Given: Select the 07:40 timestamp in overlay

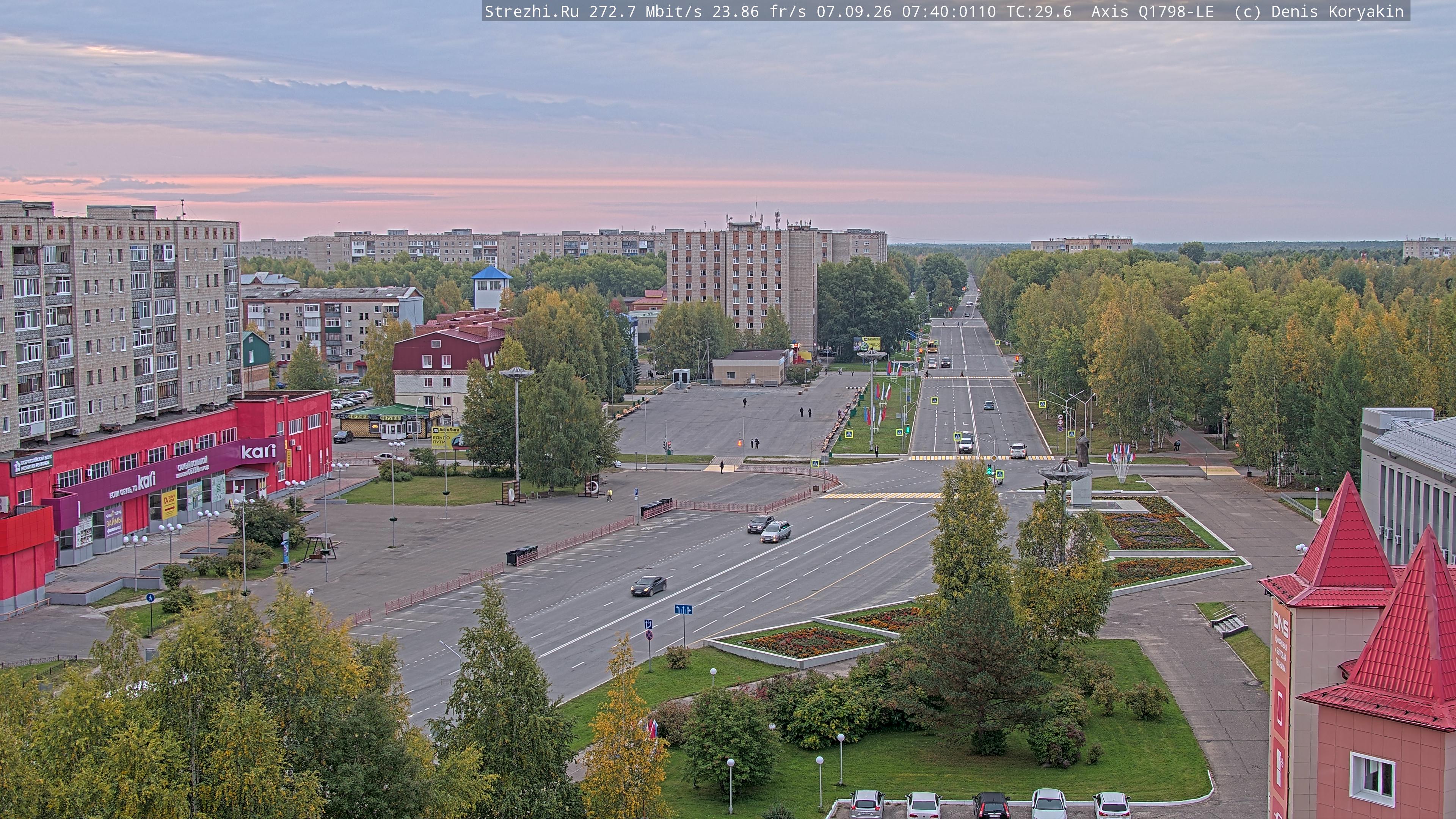Looking at the screenshot, I should [925, 11].
